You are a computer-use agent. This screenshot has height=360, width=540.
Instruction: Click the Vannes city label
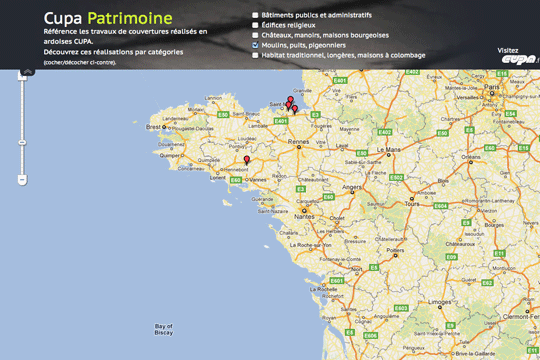(258, 179)
